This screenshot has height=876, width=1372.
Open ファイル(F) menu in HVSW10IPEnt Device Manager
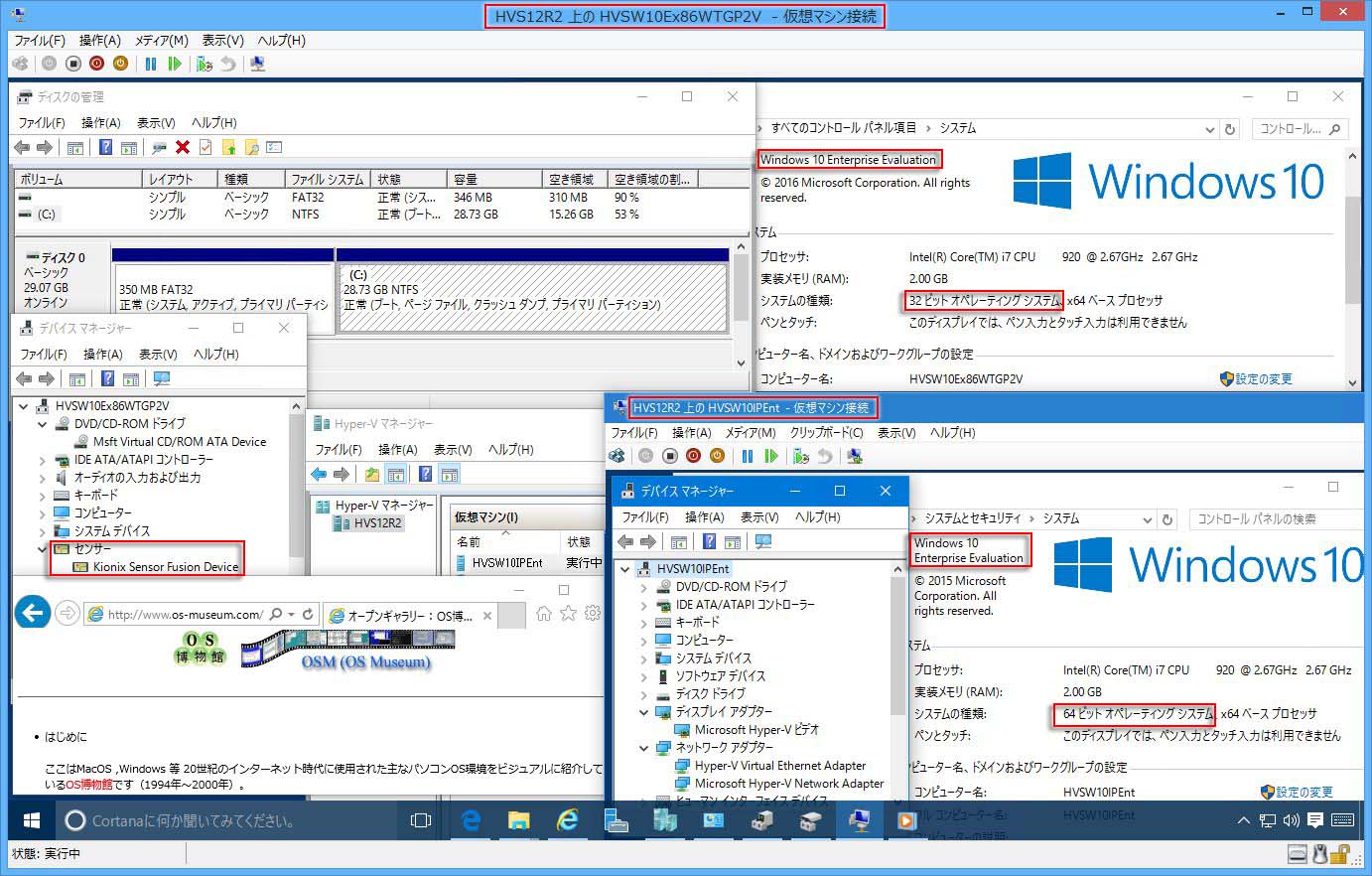(645, 516)
